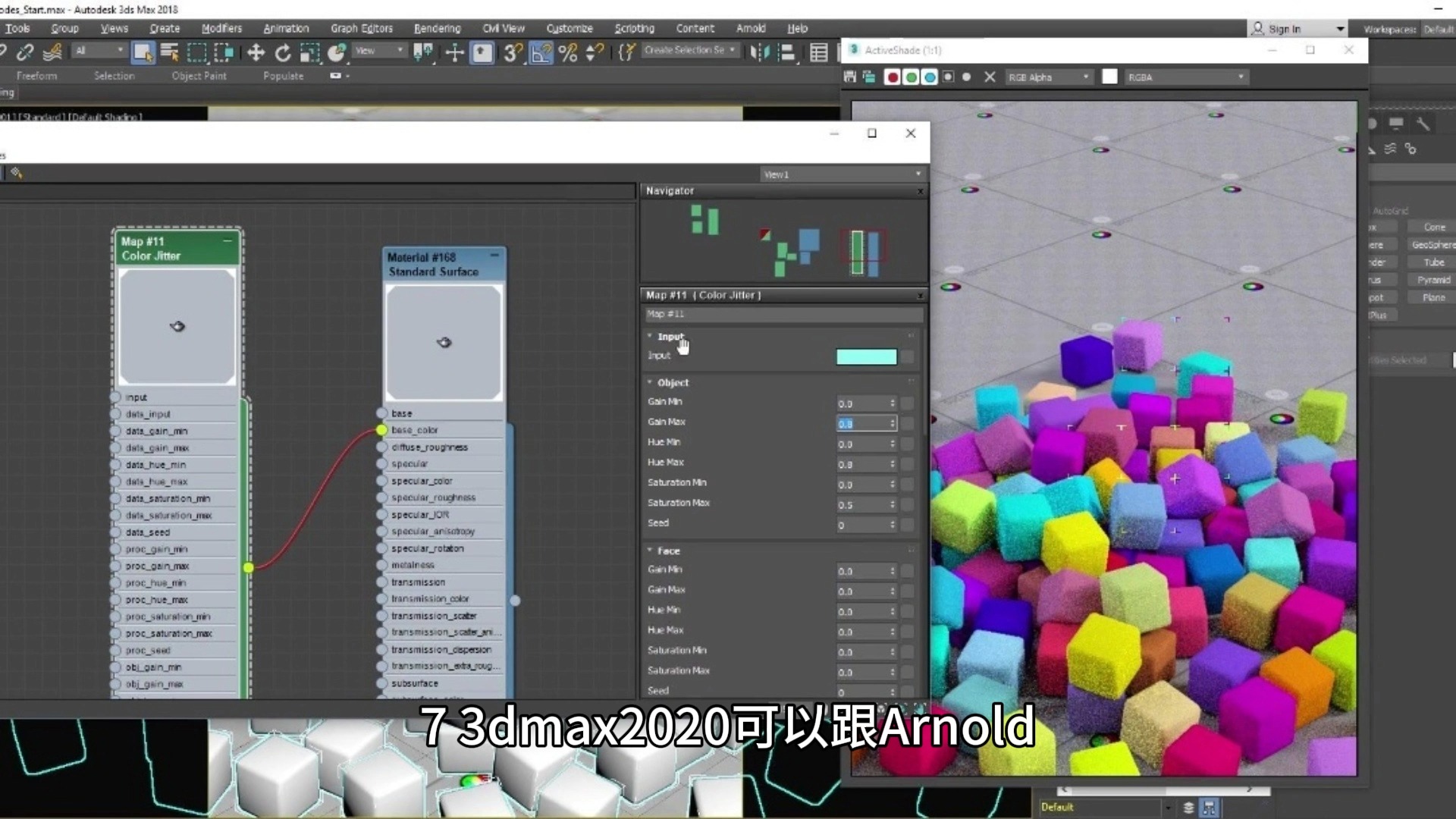
Task: Open View1 dropdown in material editor
Action: tap(842, 174)
